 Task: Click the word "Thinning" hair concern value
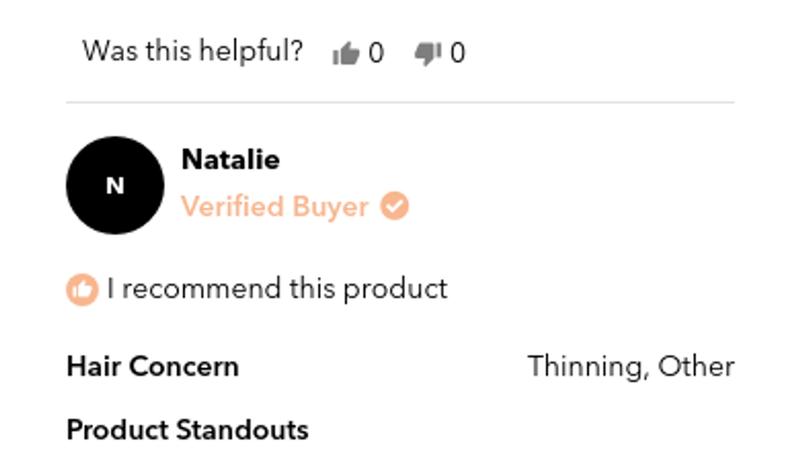585,366
